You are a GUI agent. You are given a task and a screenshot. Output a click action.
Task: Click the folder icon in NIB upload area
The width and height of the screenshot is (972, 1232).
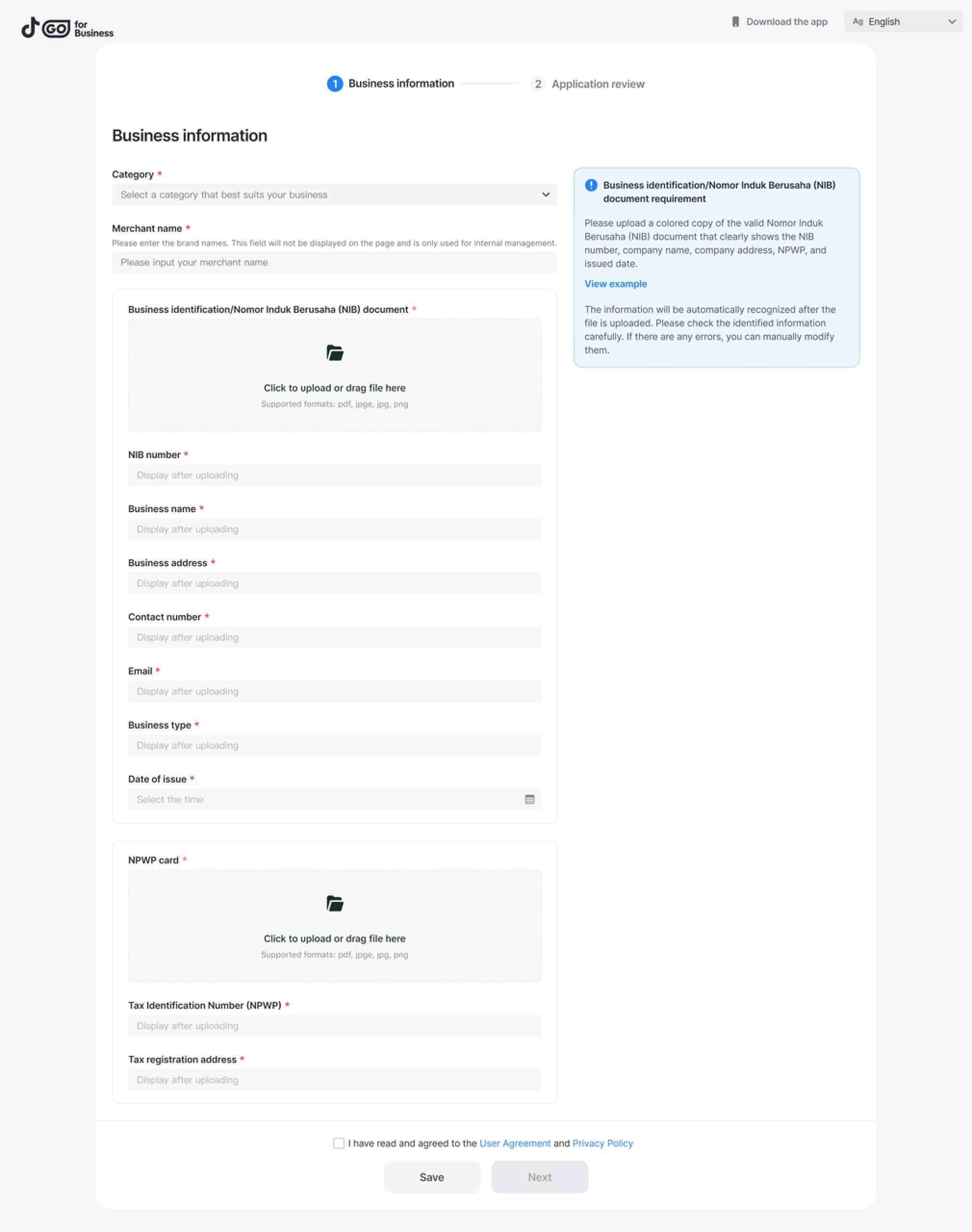[x=334, y=353]
